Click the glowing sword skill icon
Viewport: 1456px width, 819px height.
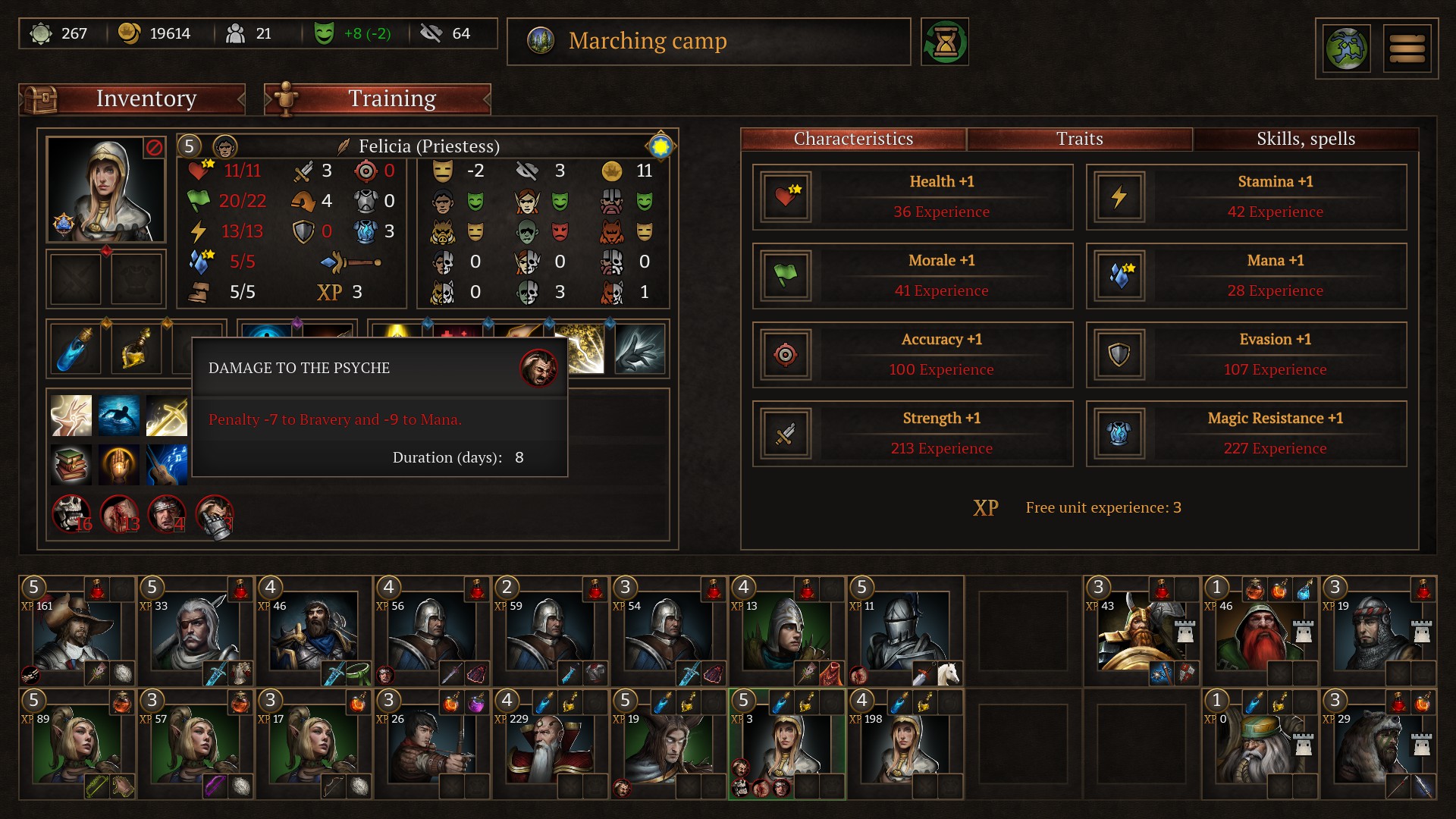pos(167,415)
